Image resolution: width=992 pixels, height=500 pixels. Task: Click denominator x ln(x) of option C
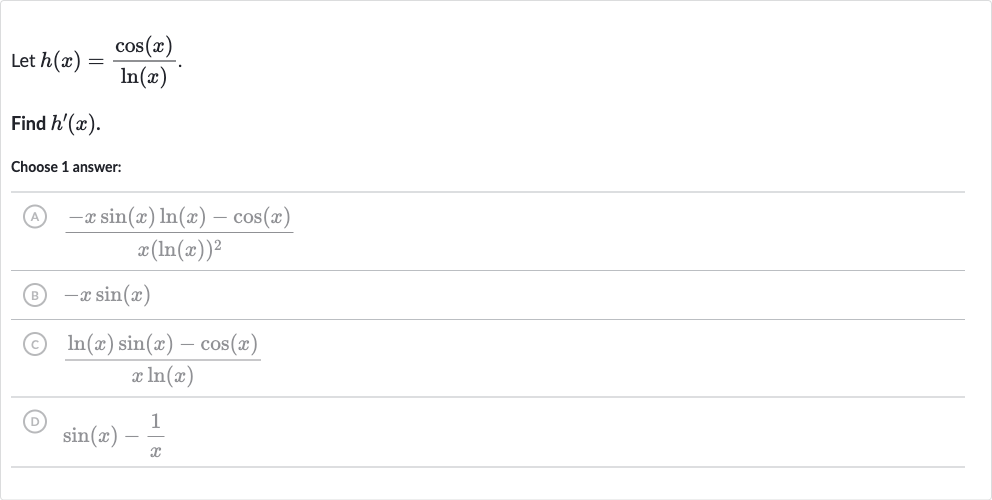(x=163, y=376)
